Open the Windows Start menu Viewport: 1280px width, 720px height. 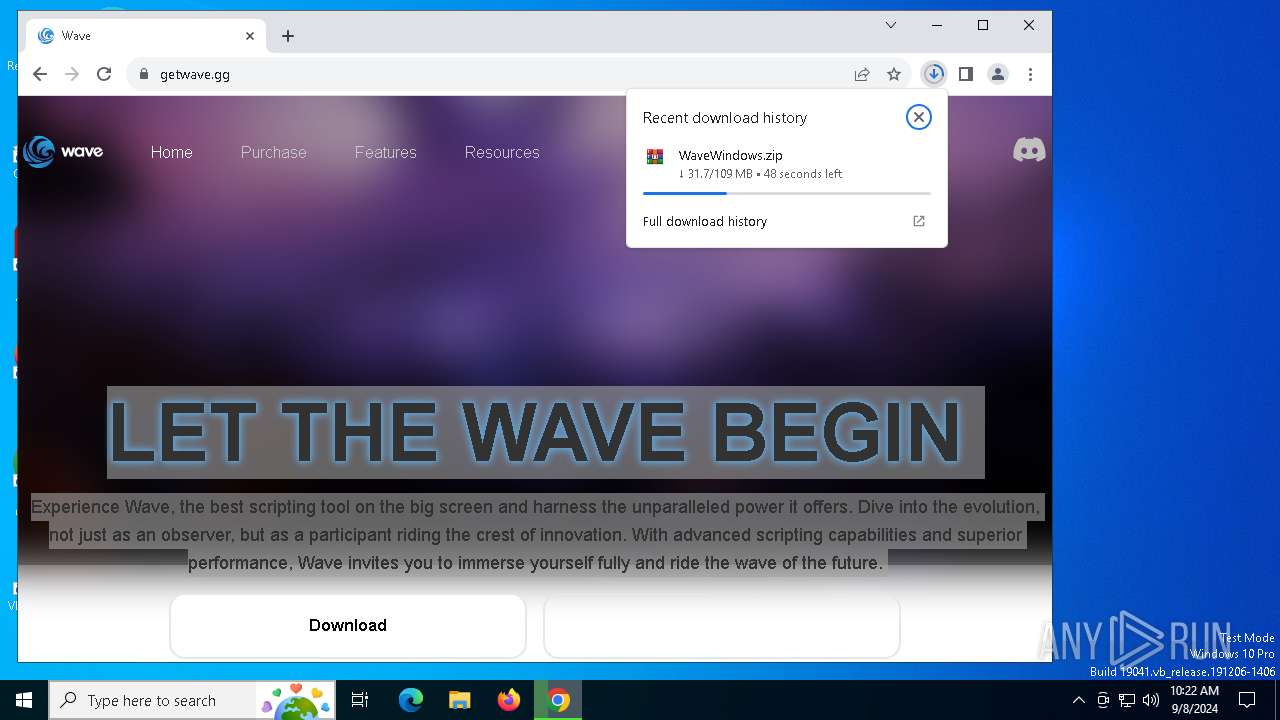pos(24,700)
